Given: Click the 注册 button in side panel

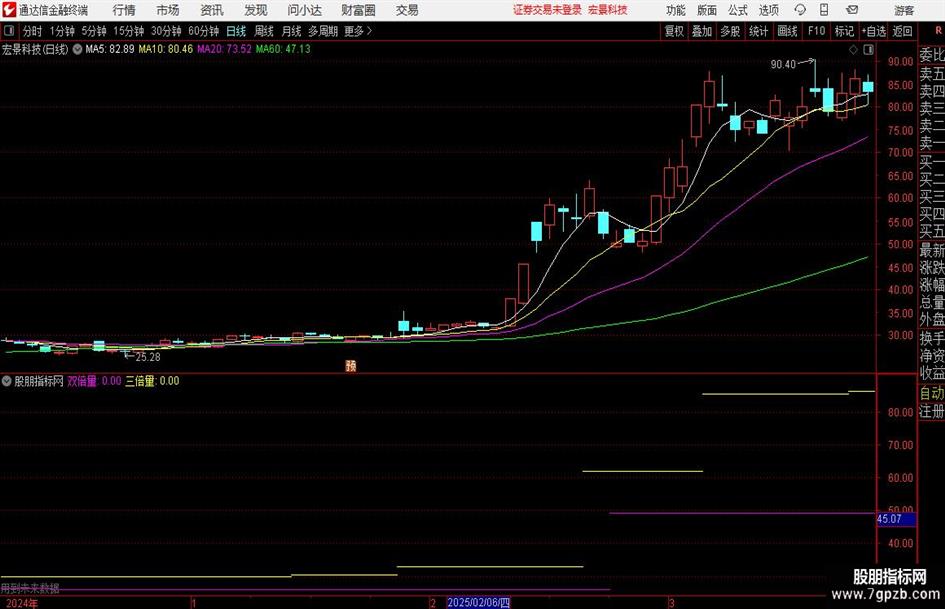Looking at the screenshot, I should (932, 411).
